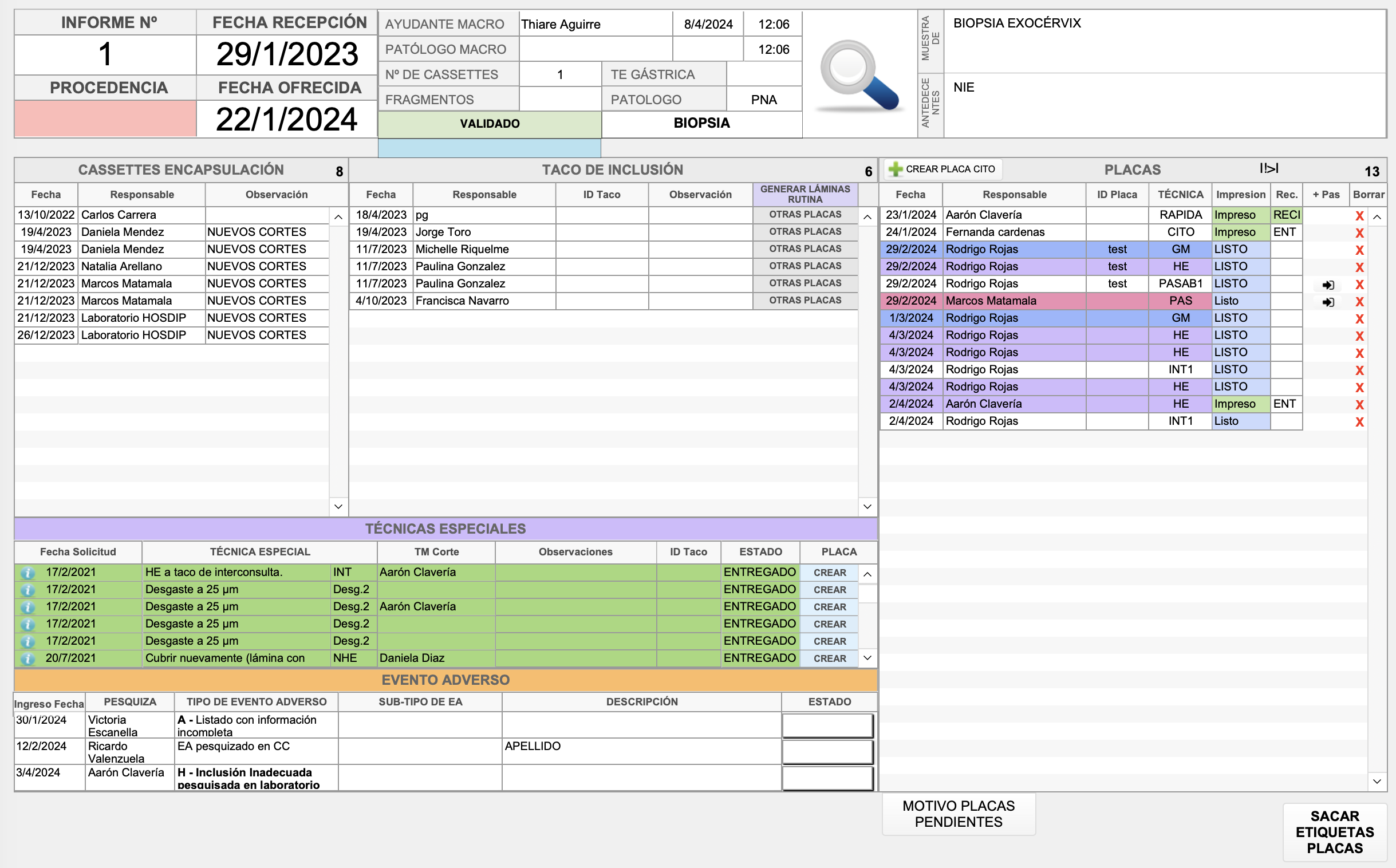Click the arrow icon on the PASAB1 row

[x=1328, y=285]
